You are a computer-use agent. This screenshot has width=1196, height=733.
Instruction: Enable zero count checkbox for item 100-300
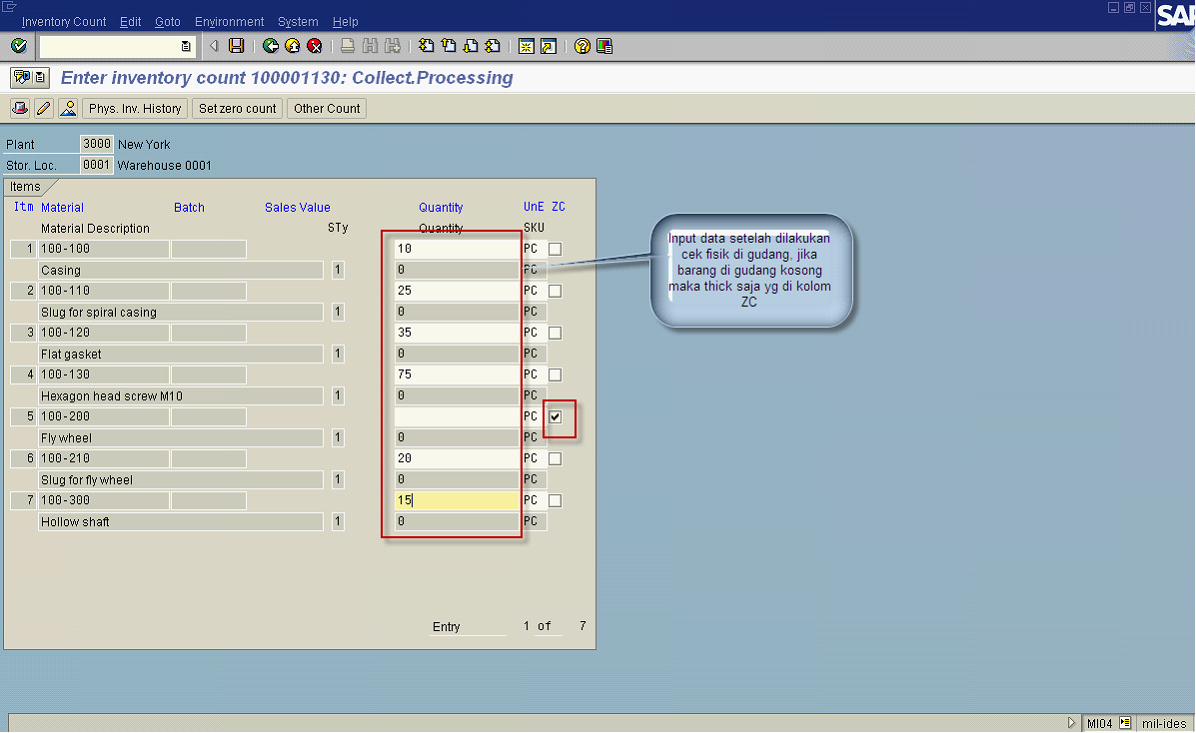point(555,501)
